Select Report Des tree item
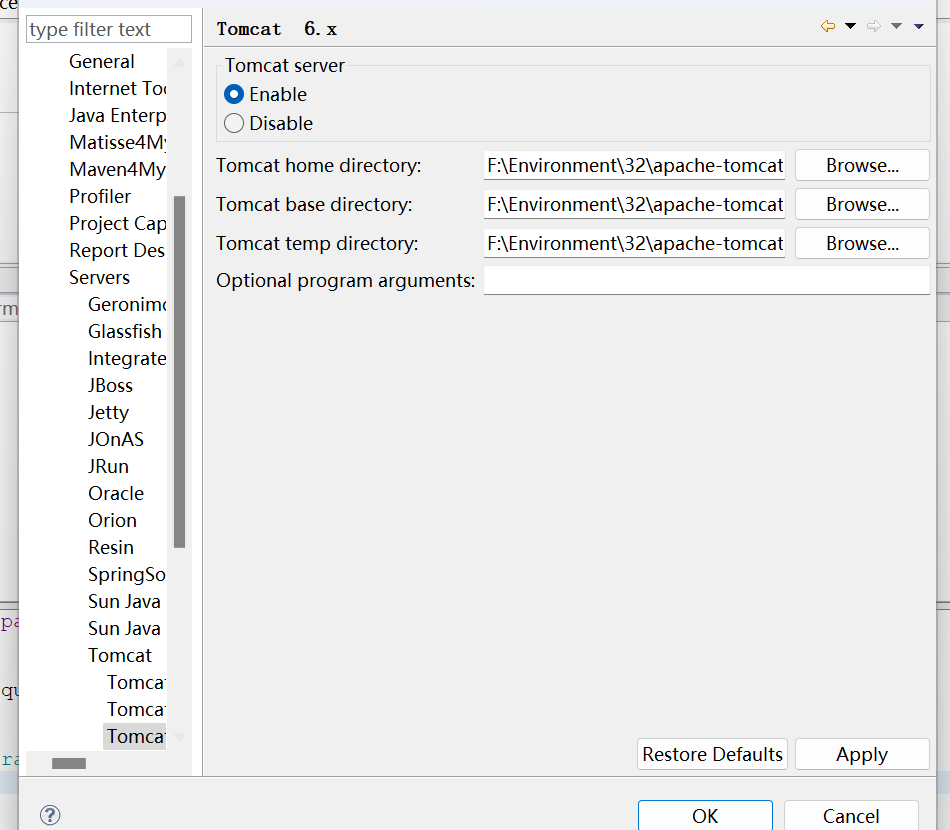The width and height of the screenshot is (950, 830). coord(117,250)
